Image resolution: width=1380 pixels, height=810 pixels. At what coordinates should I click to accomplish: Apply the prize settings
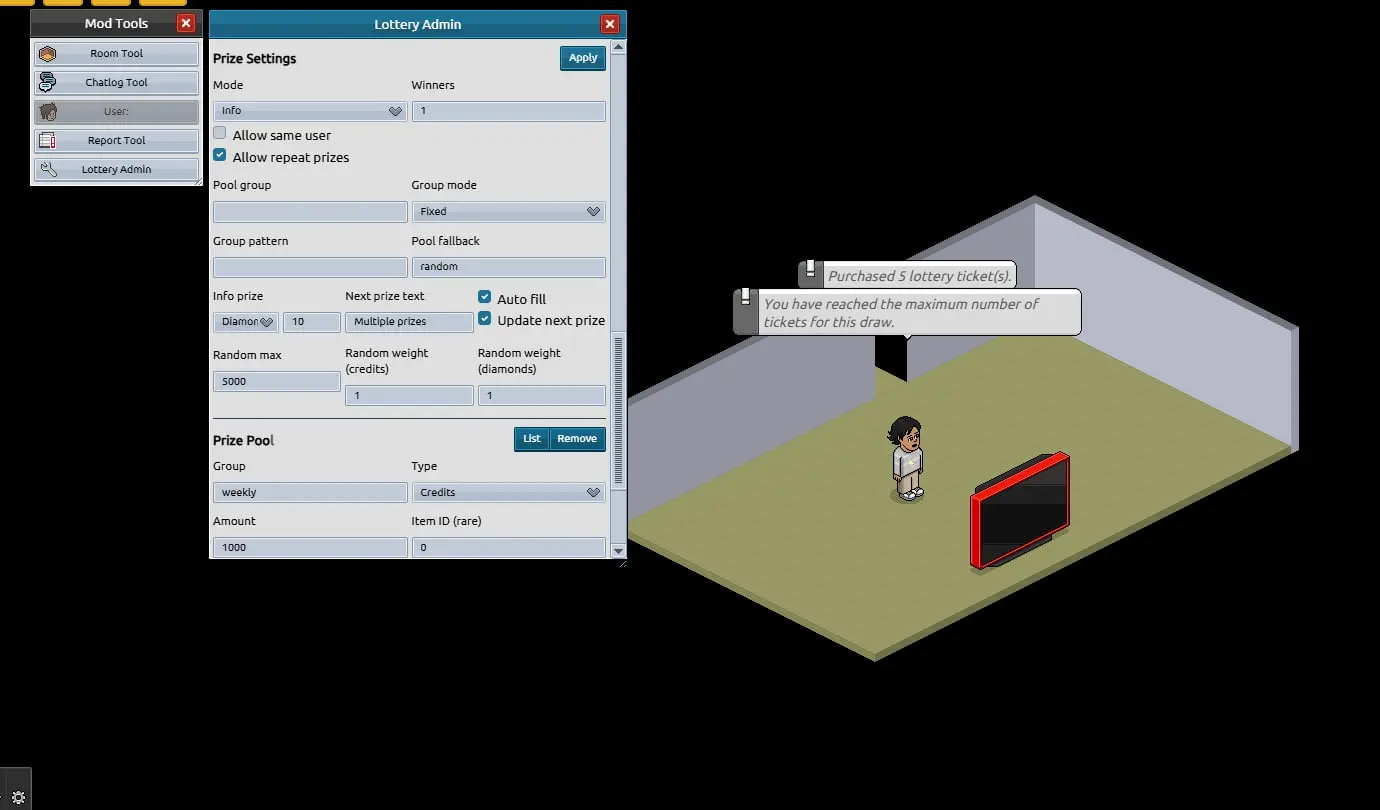click(583, 58)
